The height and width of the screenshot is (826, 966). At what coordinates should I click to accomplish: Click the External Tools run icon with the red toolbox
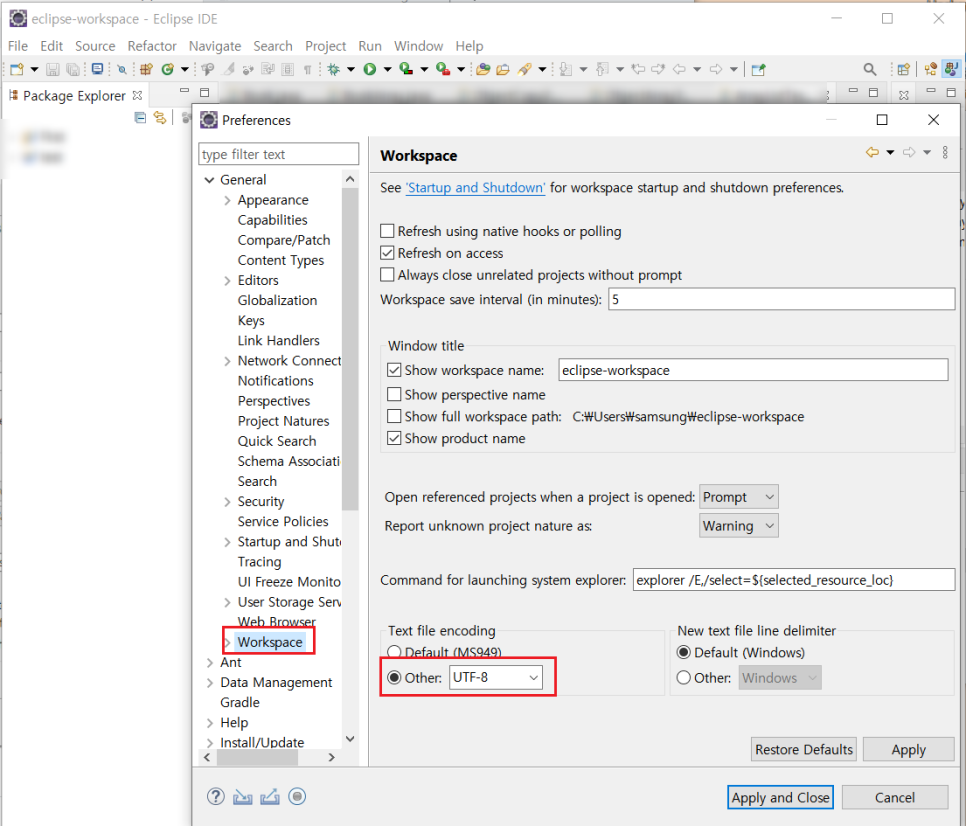(x=443, y=69)
